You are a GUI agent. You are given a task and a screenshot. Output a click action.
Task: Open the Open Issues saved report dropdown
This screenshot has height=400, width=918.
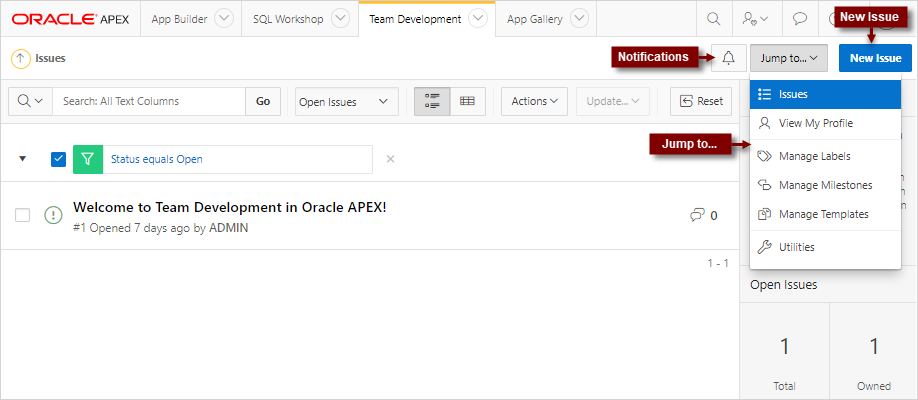(347, 101)
